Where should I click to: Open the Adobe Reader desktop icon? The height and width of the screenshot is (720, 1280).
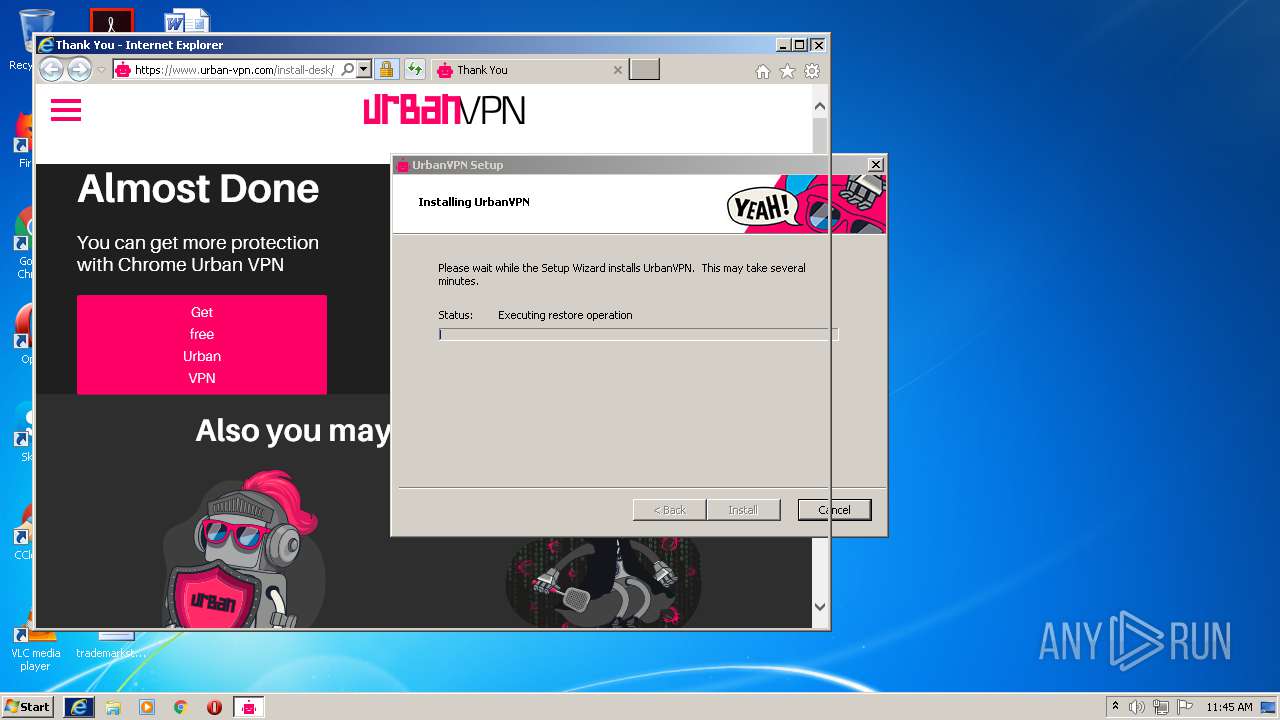[x=111, y=20]
